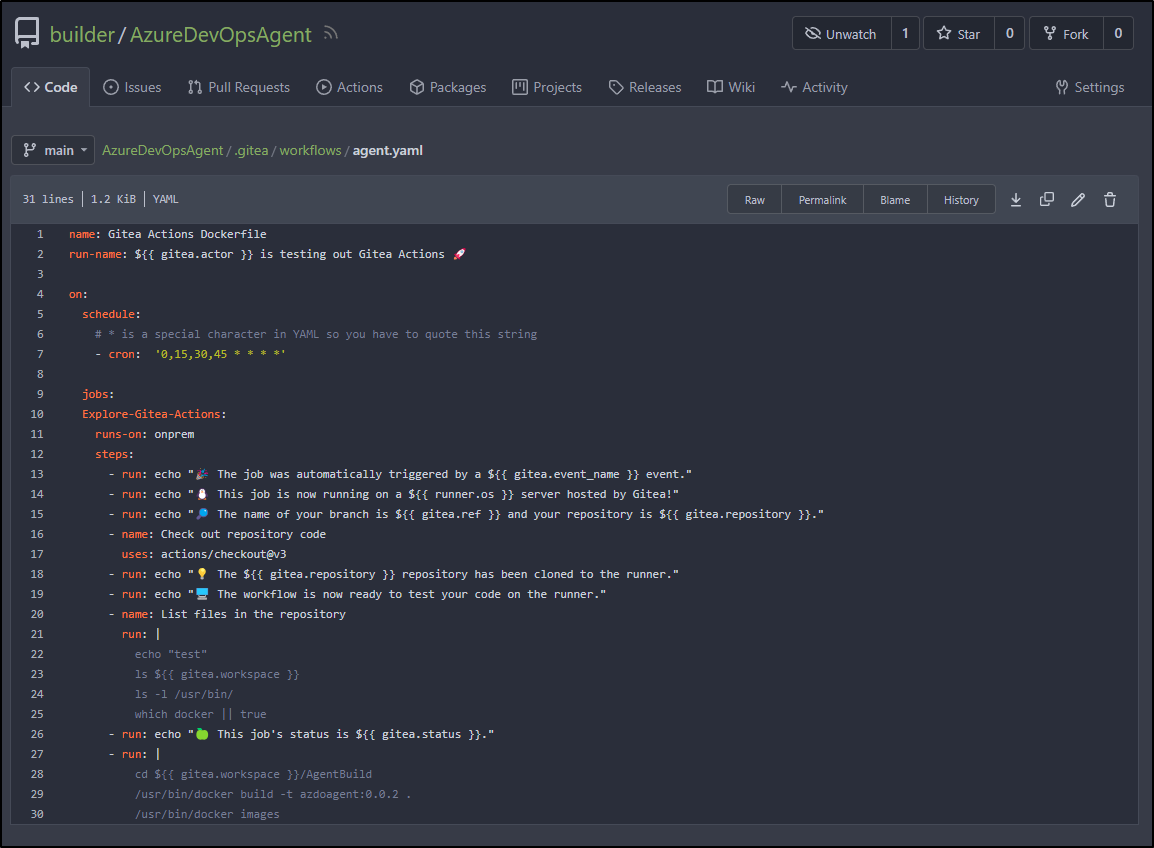Click 'name: Gitea Actions Dockerfile' text
1154x848 pixels.
168,234
